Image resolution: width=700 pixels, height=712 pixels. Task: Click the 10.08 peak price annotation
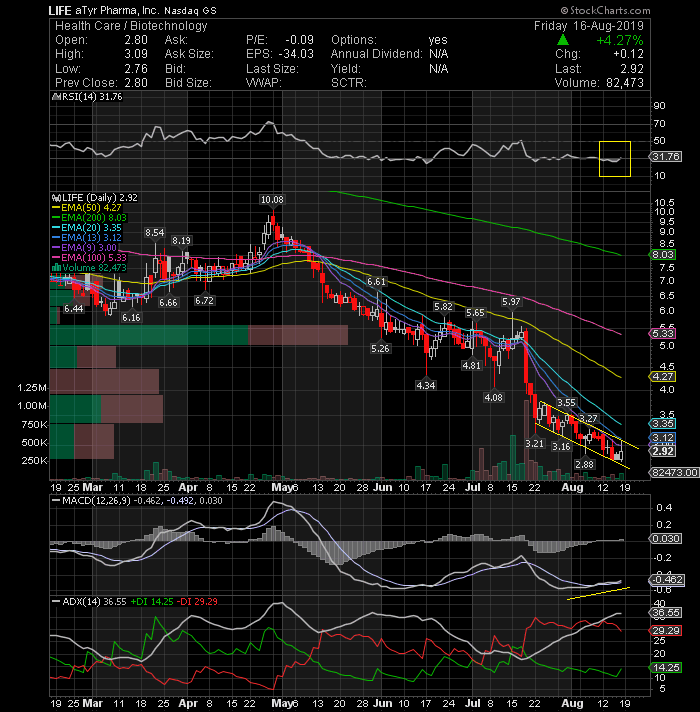(272, 199)
